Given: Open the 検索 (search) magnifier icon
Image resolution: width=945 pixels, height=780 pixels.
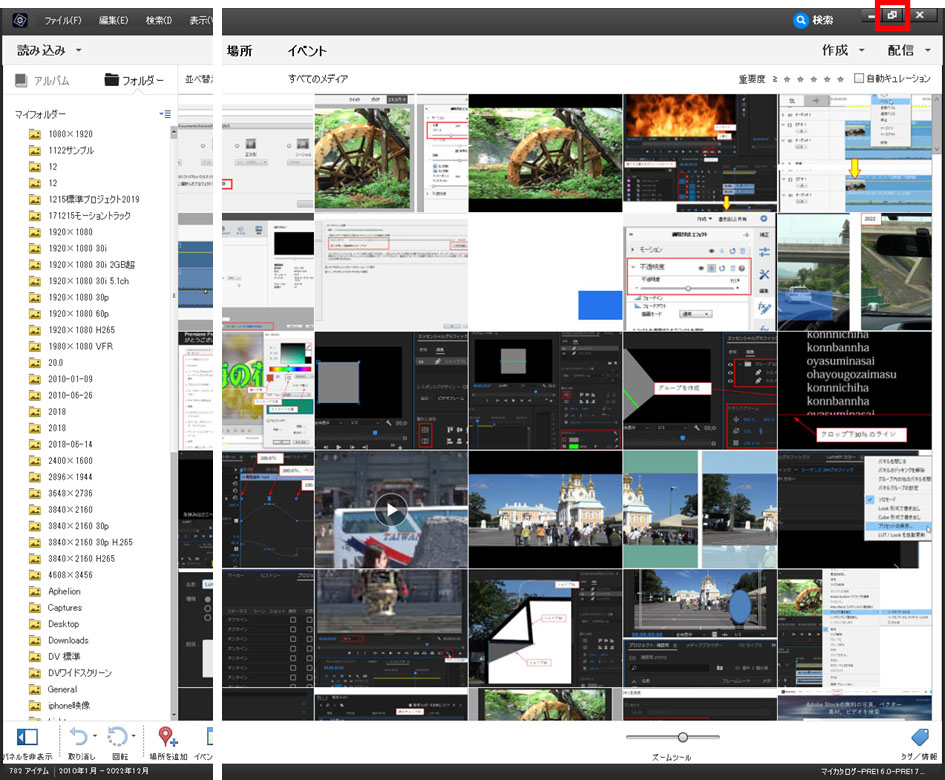Looking at the screenshot, I should tap(800, 20).
